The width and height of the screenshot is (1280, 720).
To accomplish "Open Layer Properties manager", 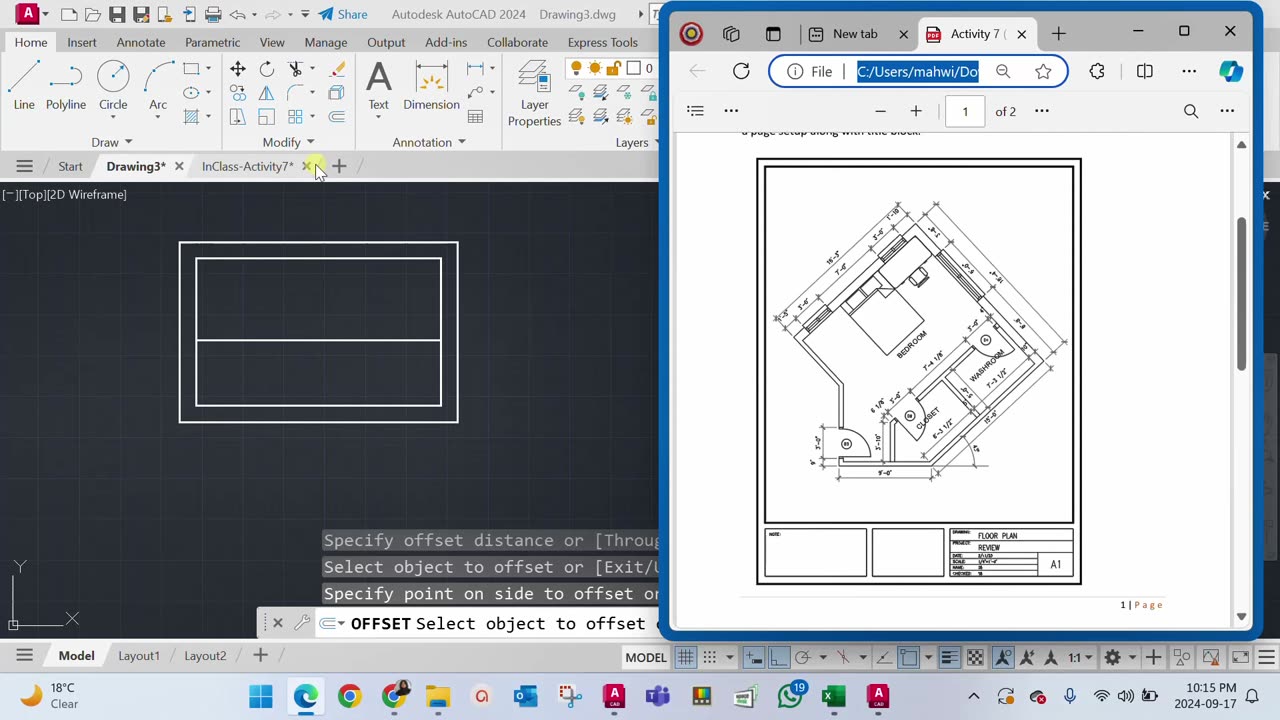I will [534, 92].
